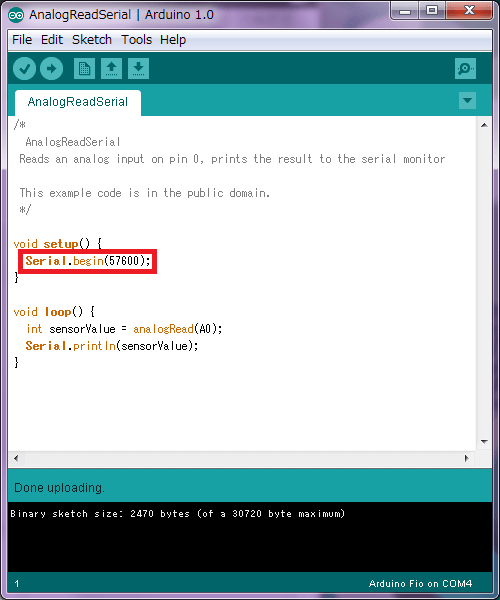500x600 pixels.
Task: Open a sketch with the Open icon
Action: (x=111, y=69)
